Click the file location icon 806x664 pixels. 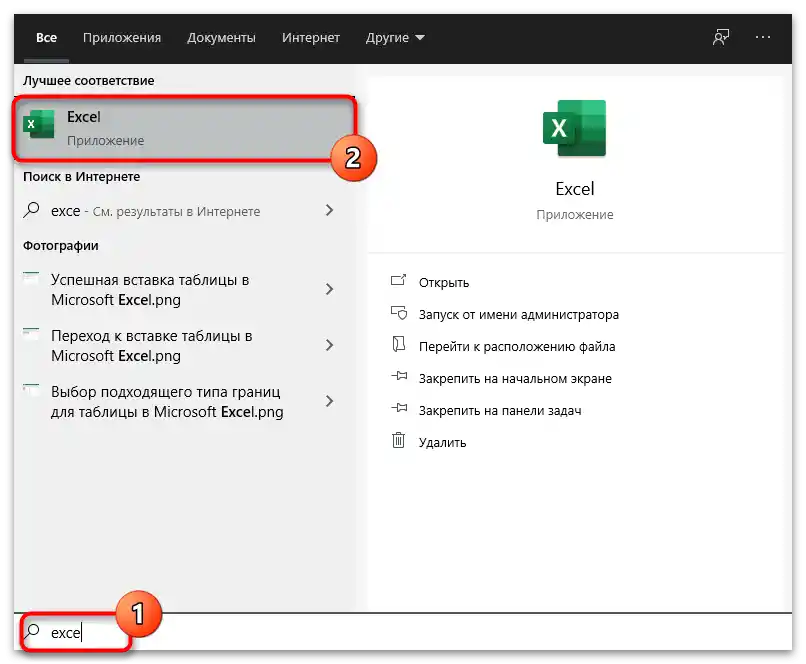(x=398, y=344)
